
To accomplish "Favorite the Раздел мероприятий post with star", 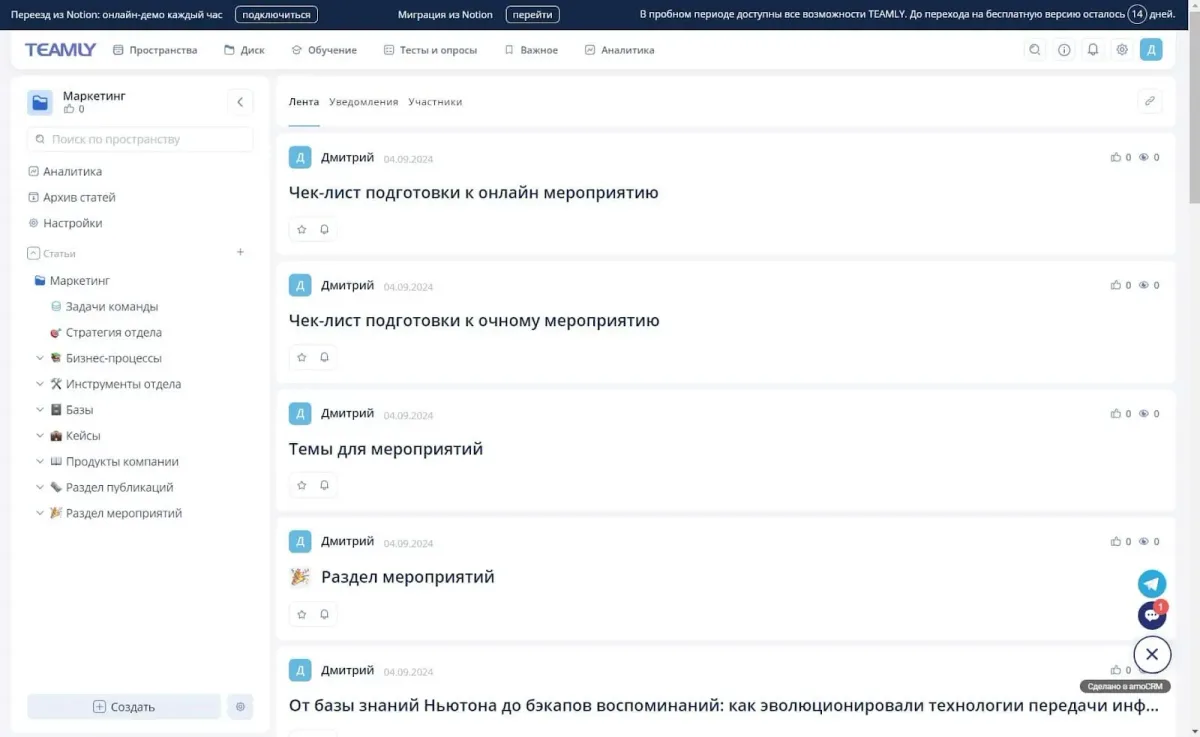I will coord(302,614).
